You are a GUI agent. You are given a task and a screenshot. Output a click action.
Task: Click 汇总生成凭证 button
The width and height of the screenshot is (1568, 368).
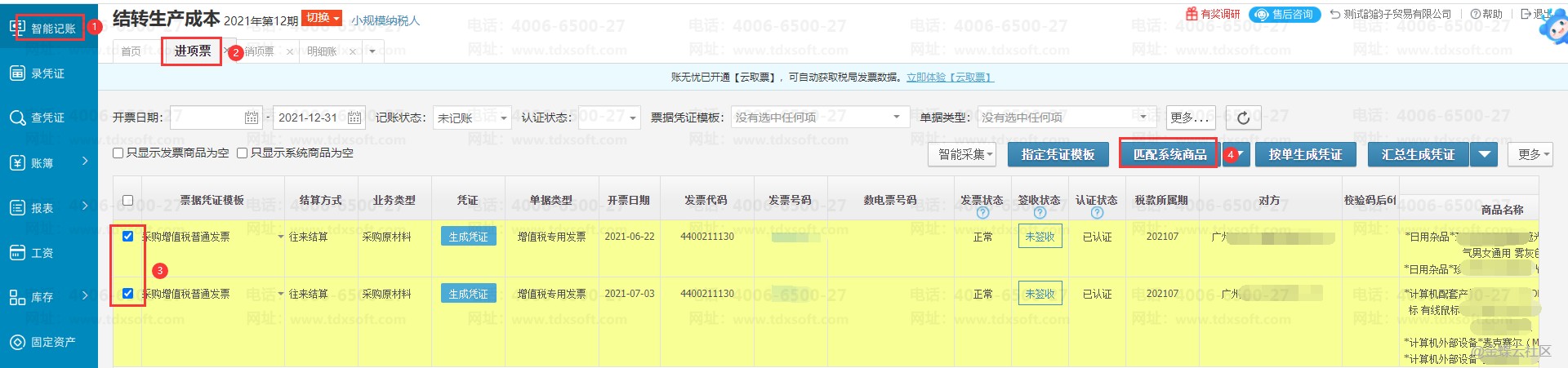[x=1418, y=154]
